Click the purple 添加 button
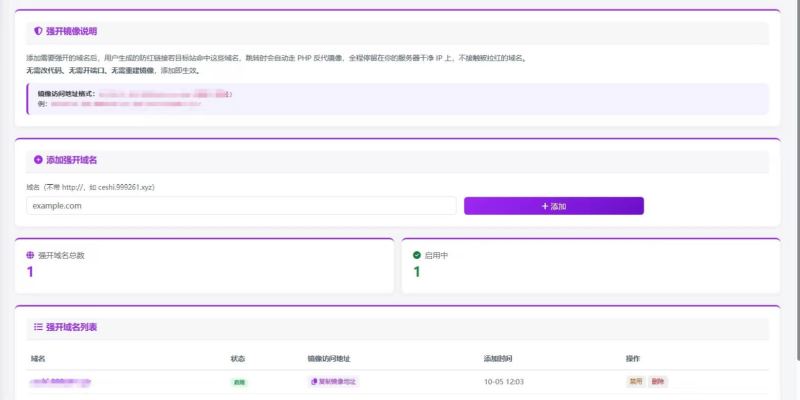The image size is (800, 400). coord(554,206)
